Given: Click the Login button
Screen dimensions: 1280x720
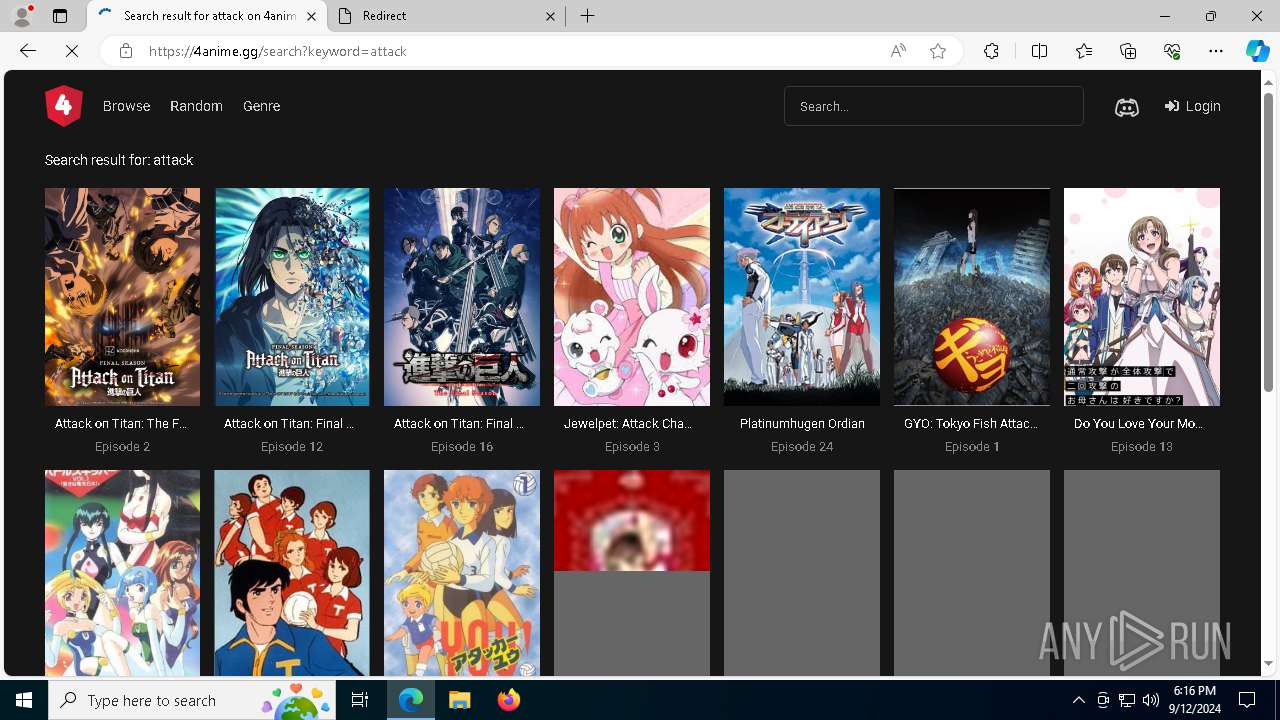Looking at the screenshot, I should (1192, 106).
